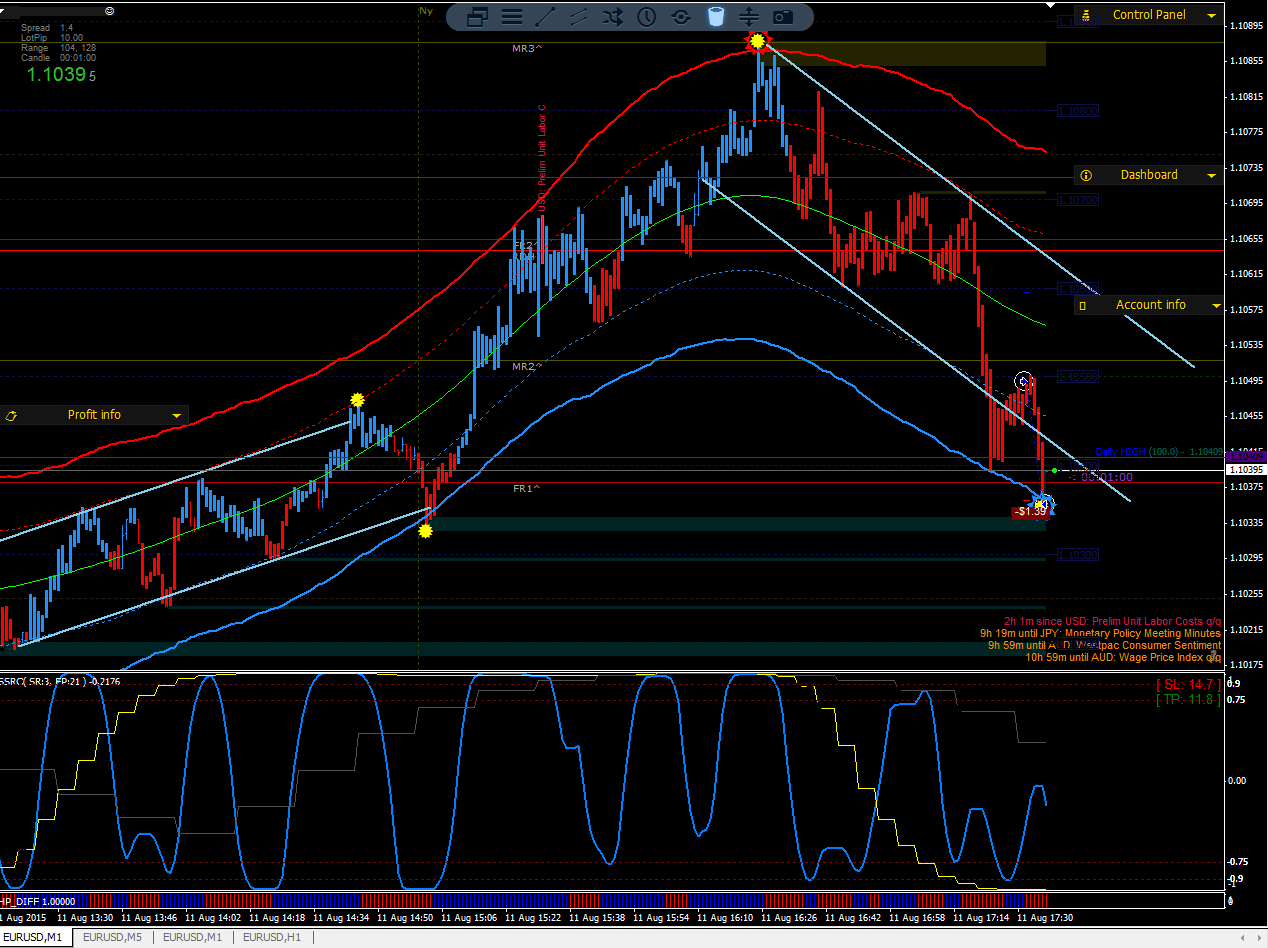Click the JPY Monetary Policy Meeting Minutes line

click(x=1101, y=633)
